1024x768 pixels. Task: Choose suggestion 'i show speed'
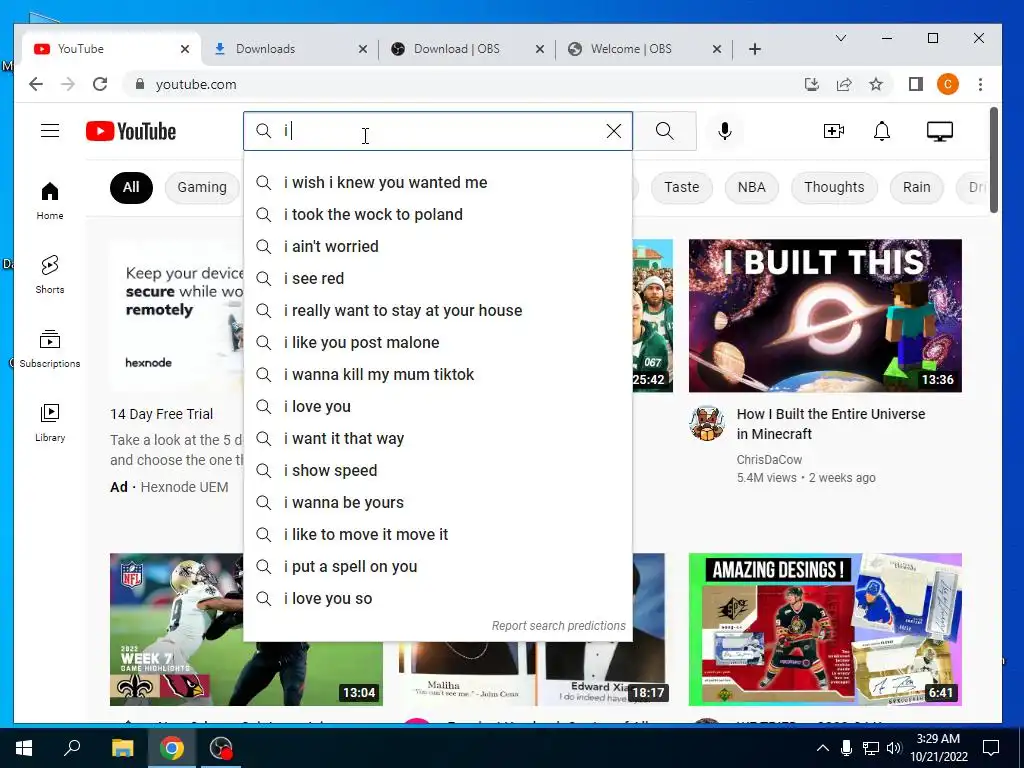tap(438, 471)
